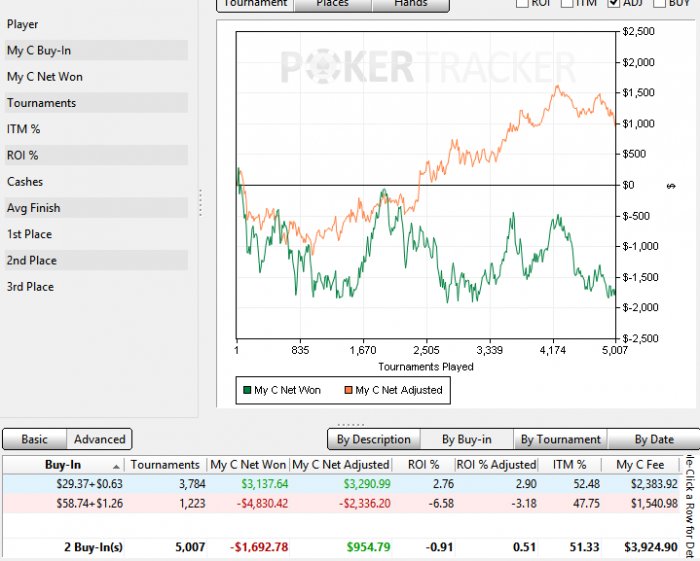Select ROI % in the stat list

96,156
